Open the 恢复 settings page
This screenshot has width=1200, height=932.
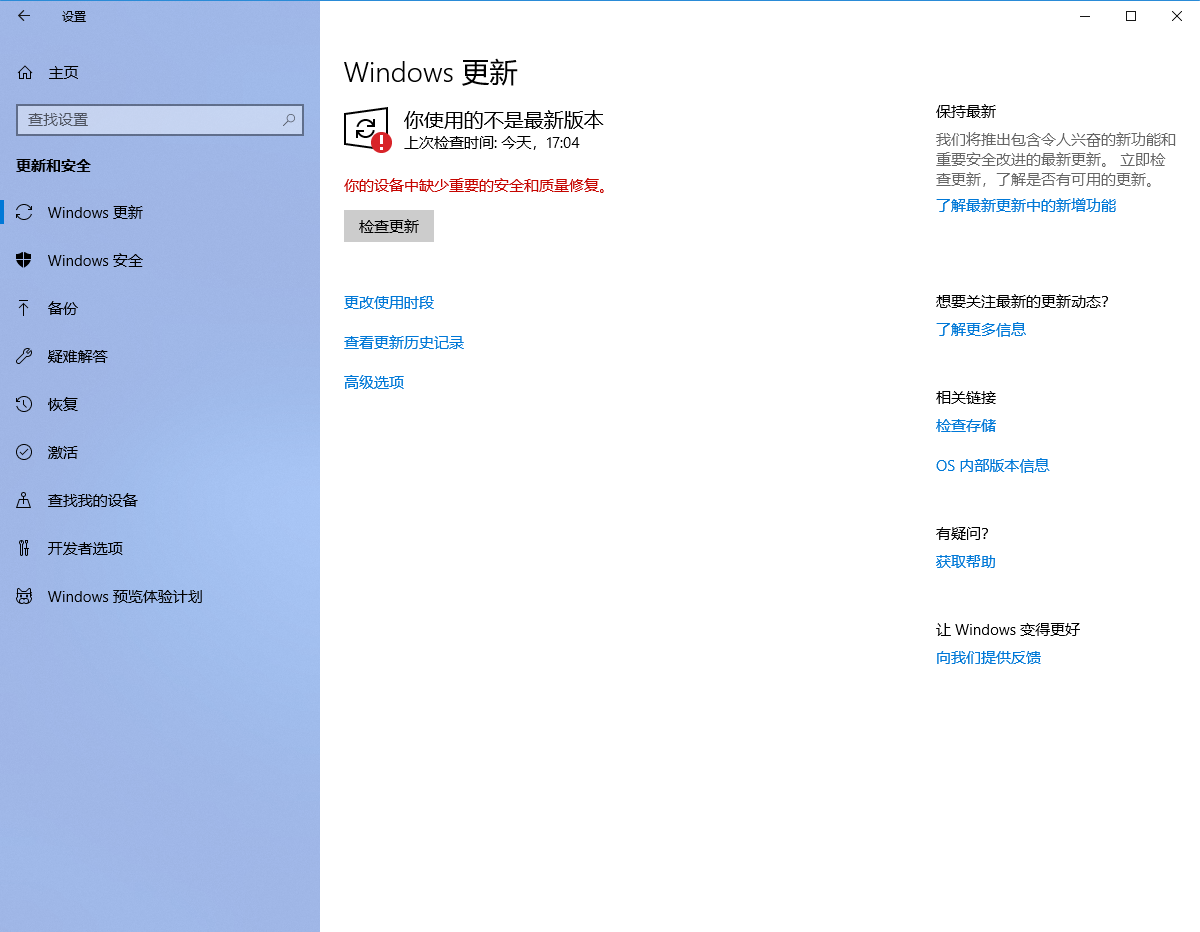[160, 404]
